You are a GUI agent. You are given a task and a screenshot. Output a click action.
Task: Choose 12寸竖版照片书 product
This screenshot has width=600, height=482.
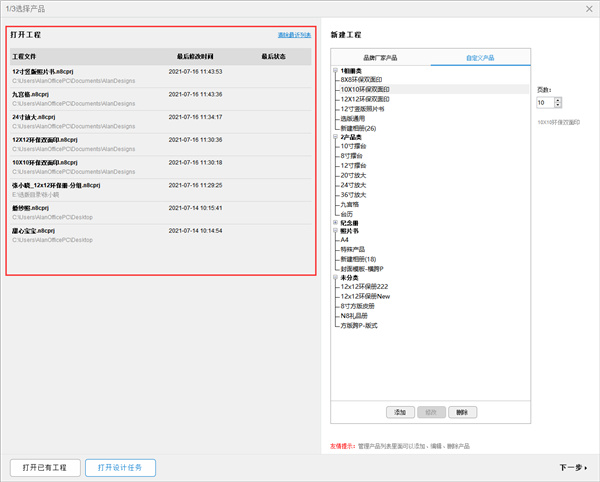[x=362, y=109]
